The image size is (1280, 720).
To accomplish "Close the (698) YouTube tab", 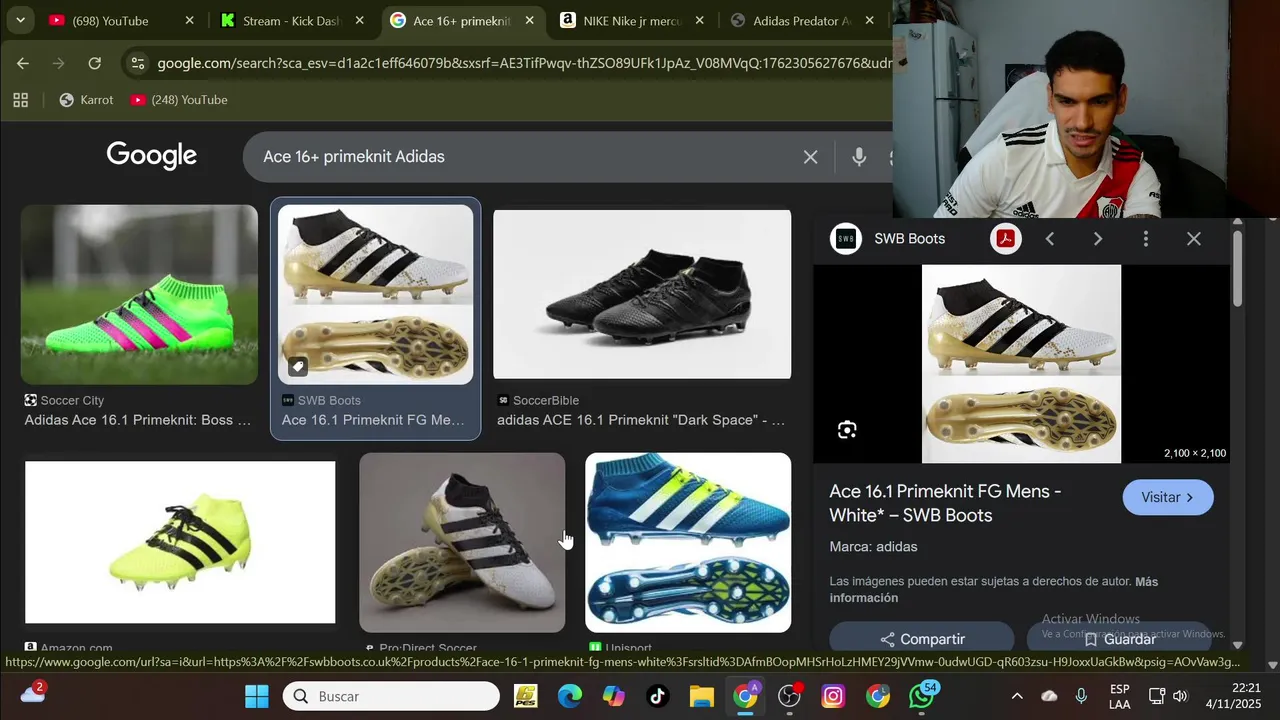I will [x=189, y=20].
